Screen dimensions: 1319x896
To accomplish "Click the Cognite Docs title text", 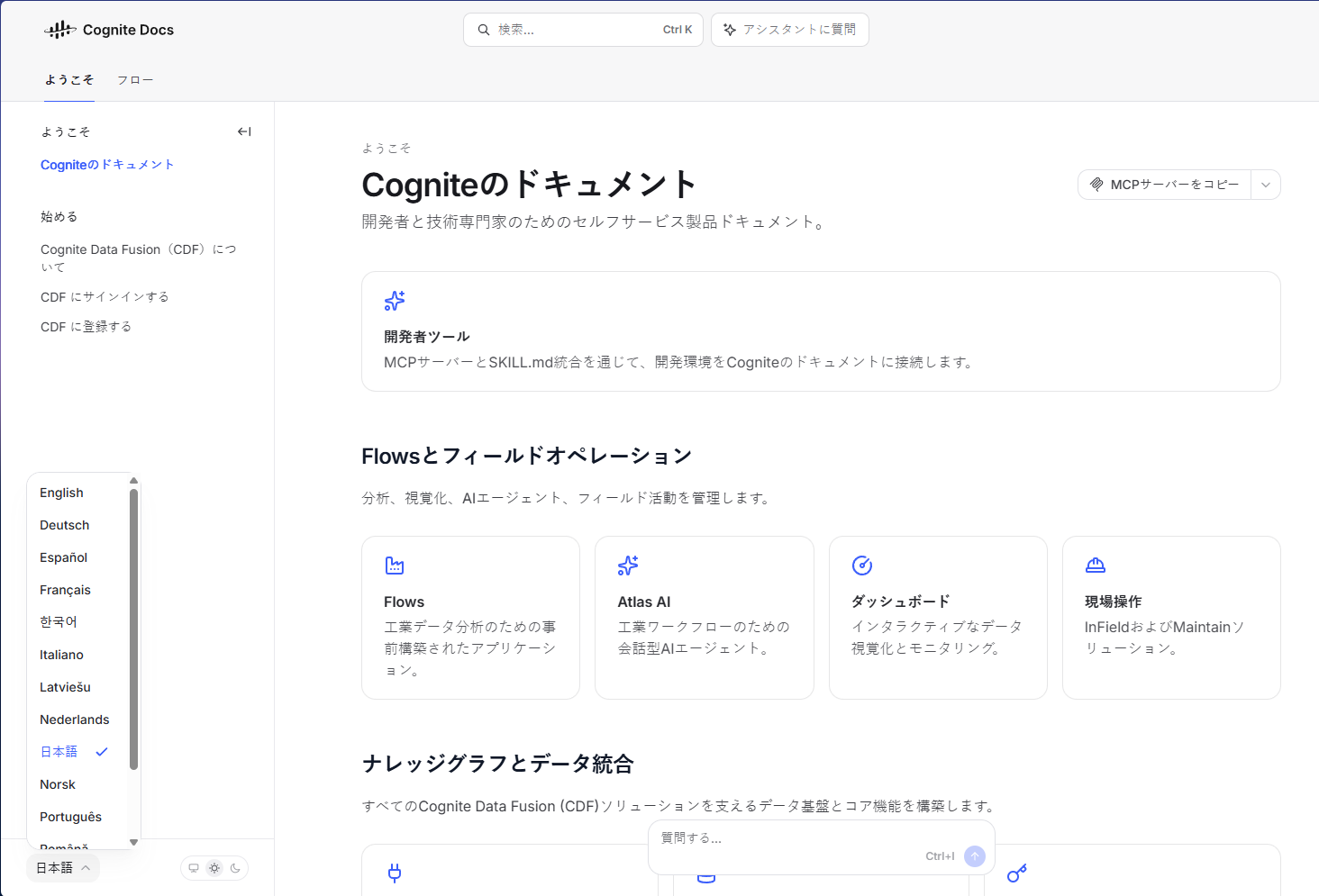I will pyautogui.click(x=128, y=30).
